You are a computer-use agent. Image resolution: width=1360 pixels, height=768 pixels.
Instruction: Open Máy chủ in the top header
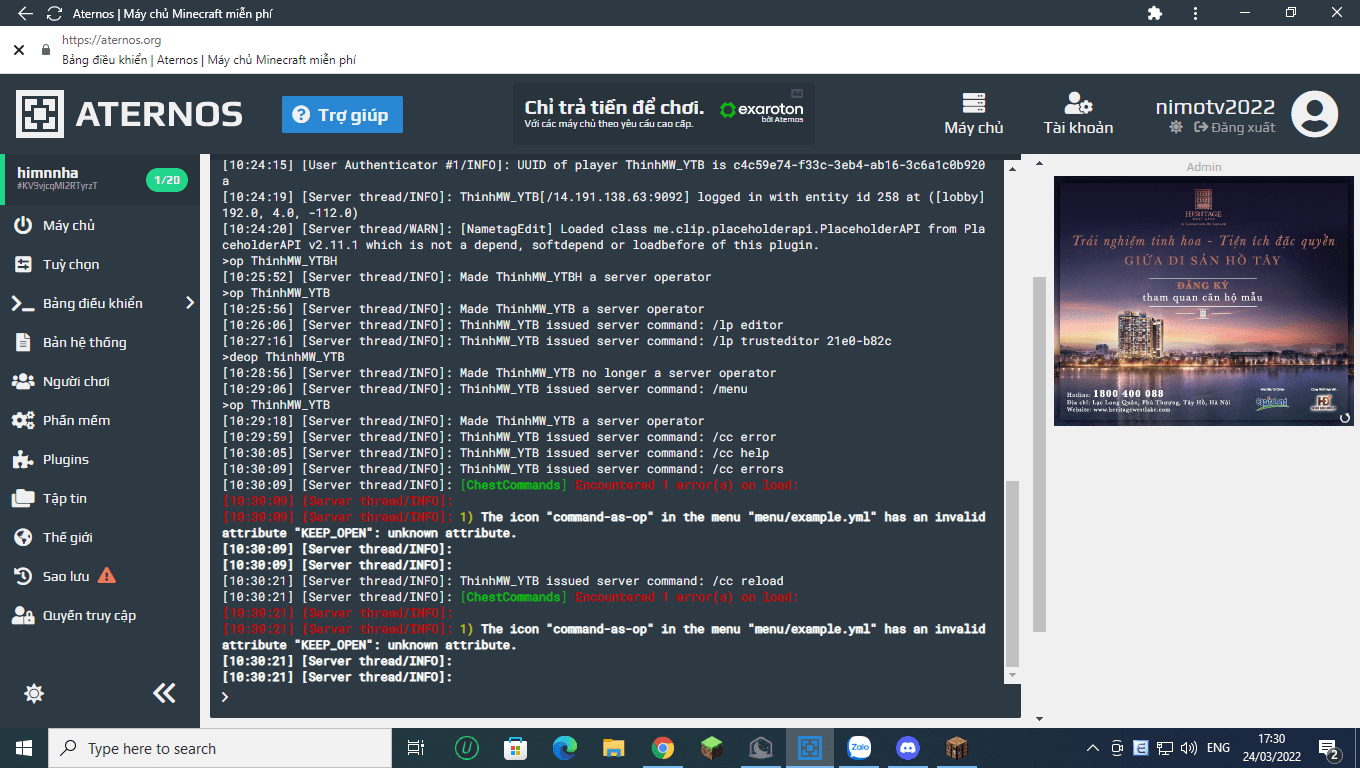[974, 114]
